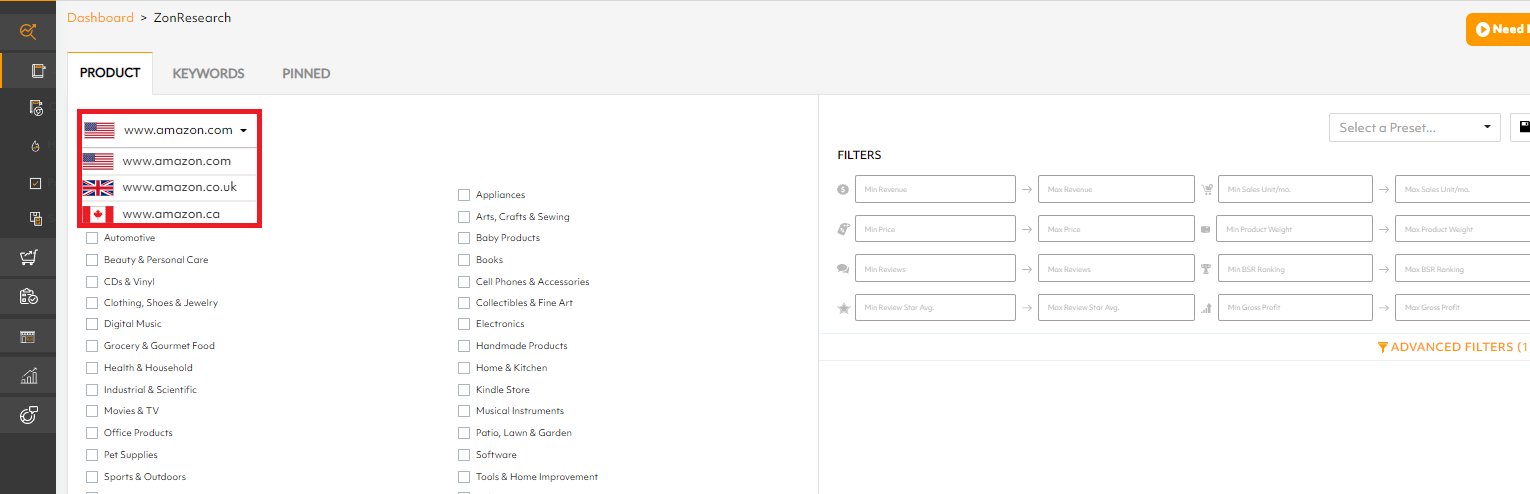
Task: Check the Grocery & Gourmet Food category
Action: tap(92, 346)
